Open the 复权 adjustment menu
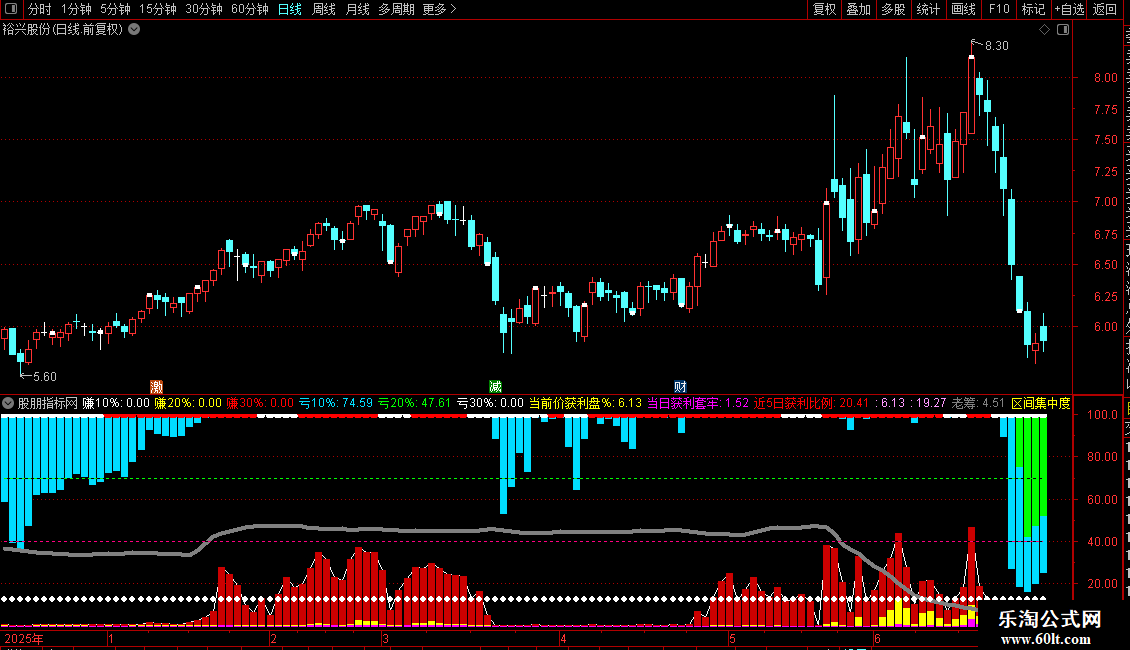The image size is (1130, 650). tap(824, 9)
